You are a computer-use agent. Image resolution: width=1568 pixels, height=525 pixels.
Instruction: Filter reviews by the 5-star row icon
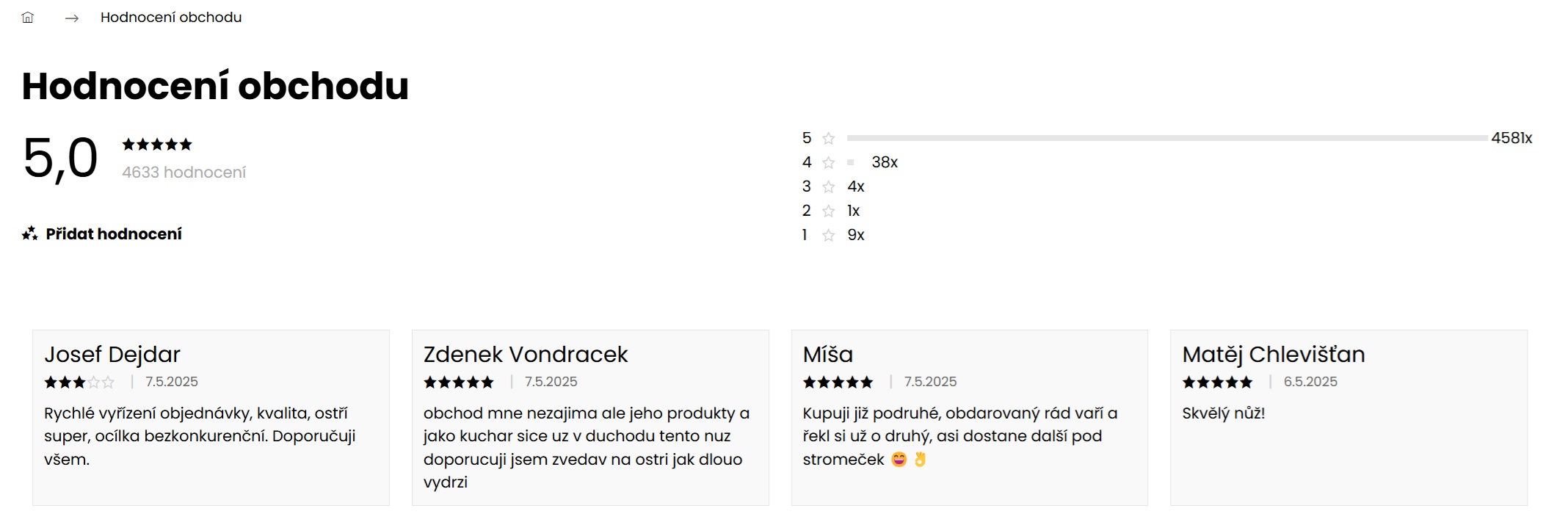(x=829, y=138)
